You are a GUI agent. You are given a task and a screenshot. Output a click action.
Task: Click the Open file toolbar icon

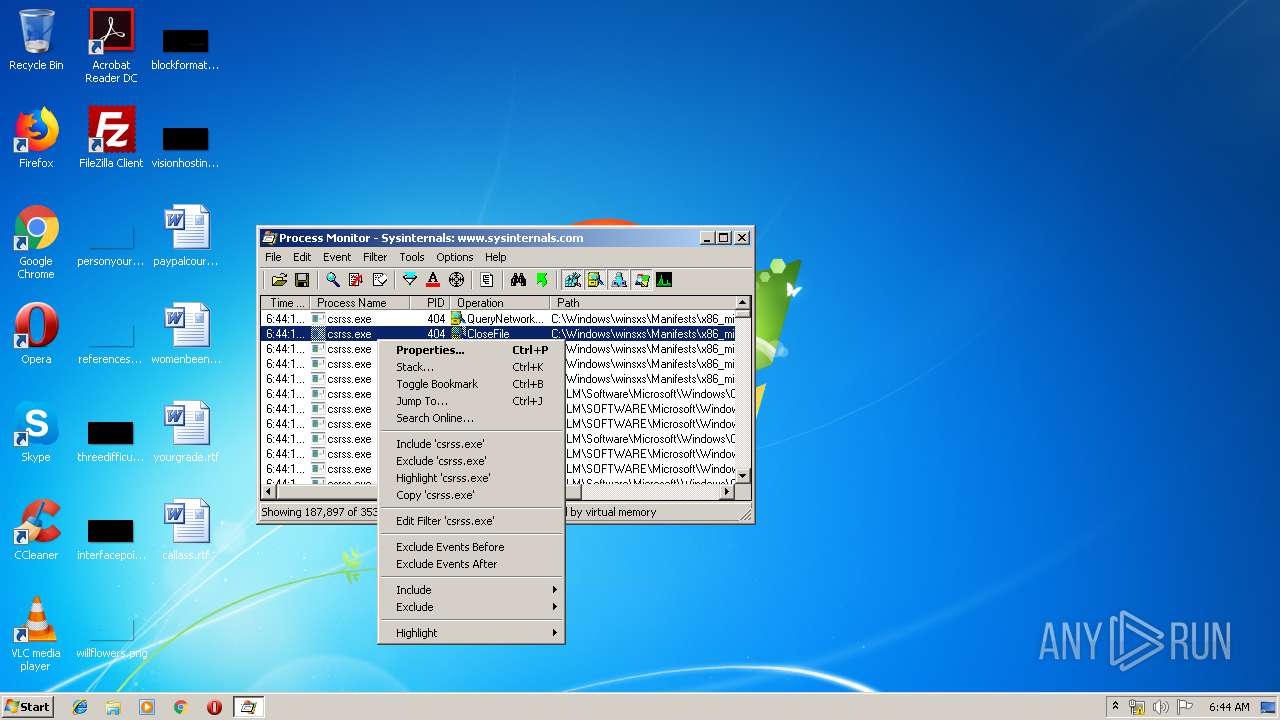[x=279, y=280]
